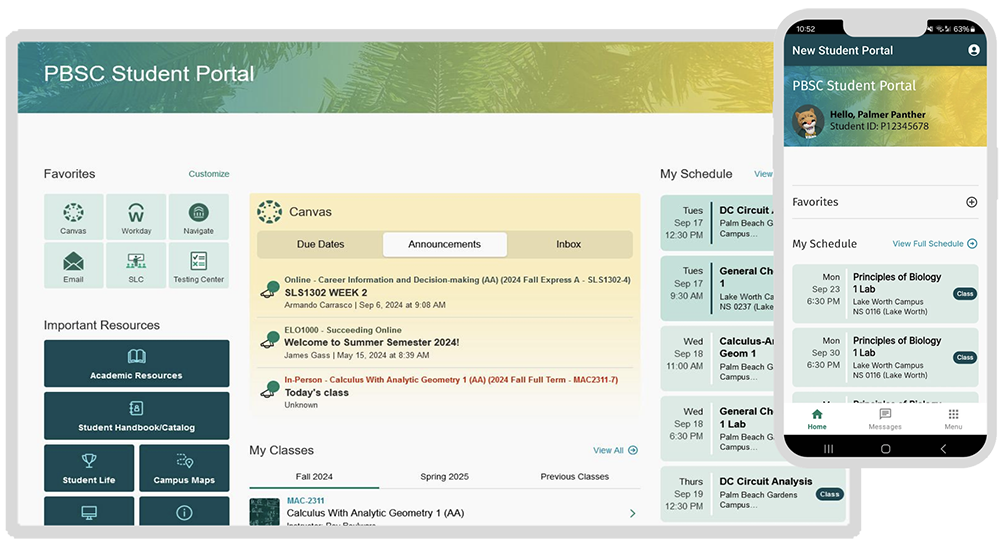Switch to the Due Dates tab
The image size is (1000, 546).
[320, 244]
